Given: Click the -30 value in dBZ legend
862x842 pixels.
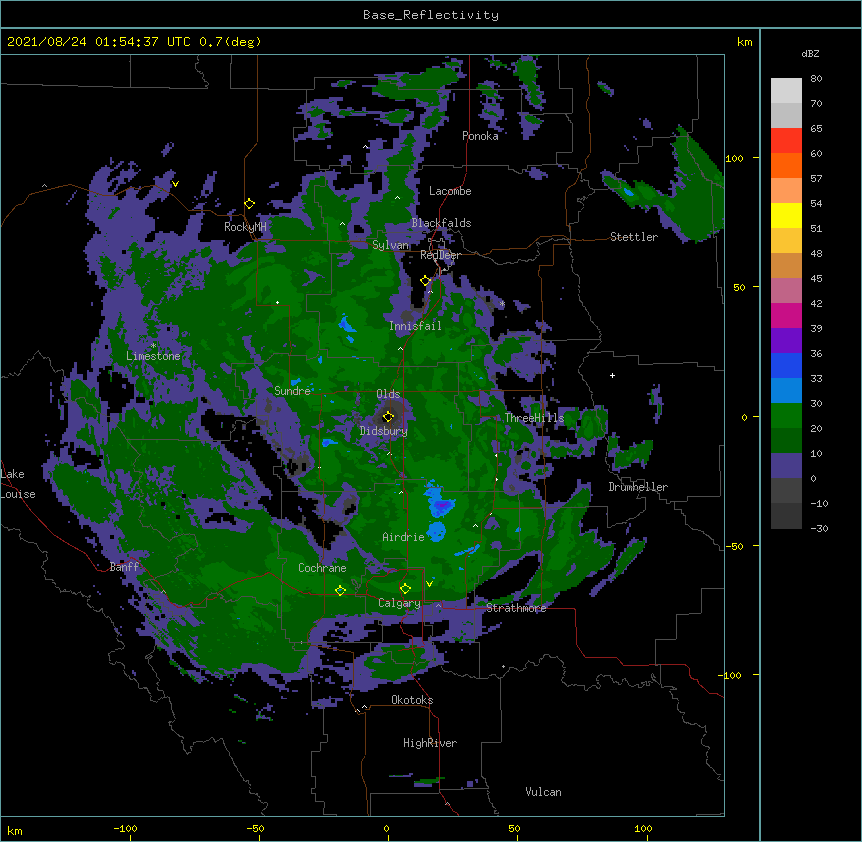Looking at the screenshot, I should tap(819, 528).
